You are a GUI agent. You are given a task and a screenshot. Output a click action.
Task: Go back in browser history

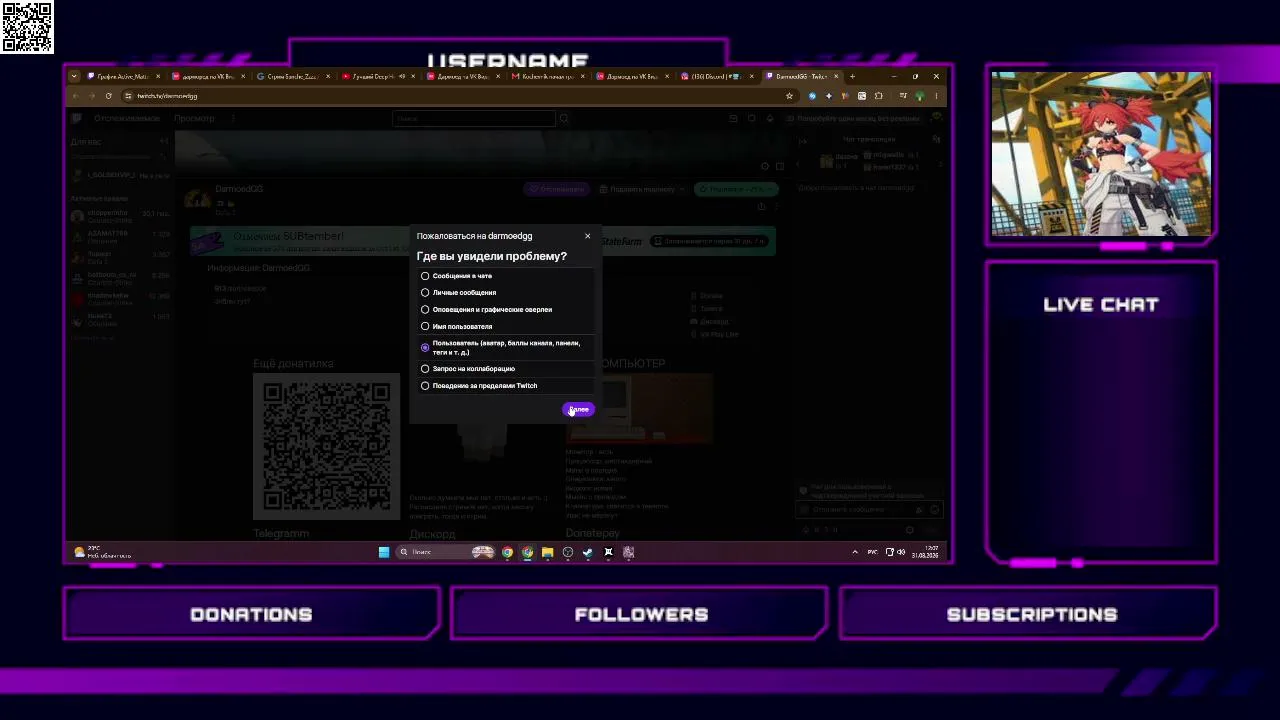click(x=77, y=96)
